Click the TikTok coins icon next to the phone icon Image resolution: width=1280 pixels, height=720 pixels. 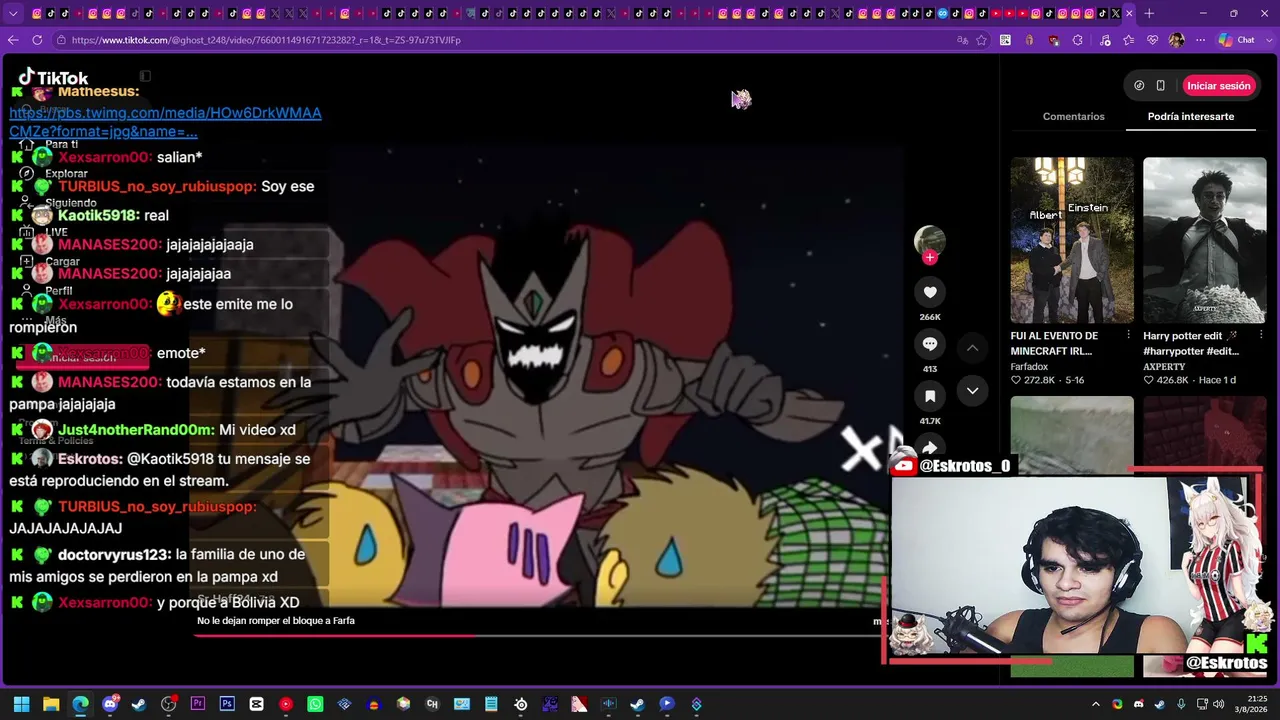point(1139,86)
